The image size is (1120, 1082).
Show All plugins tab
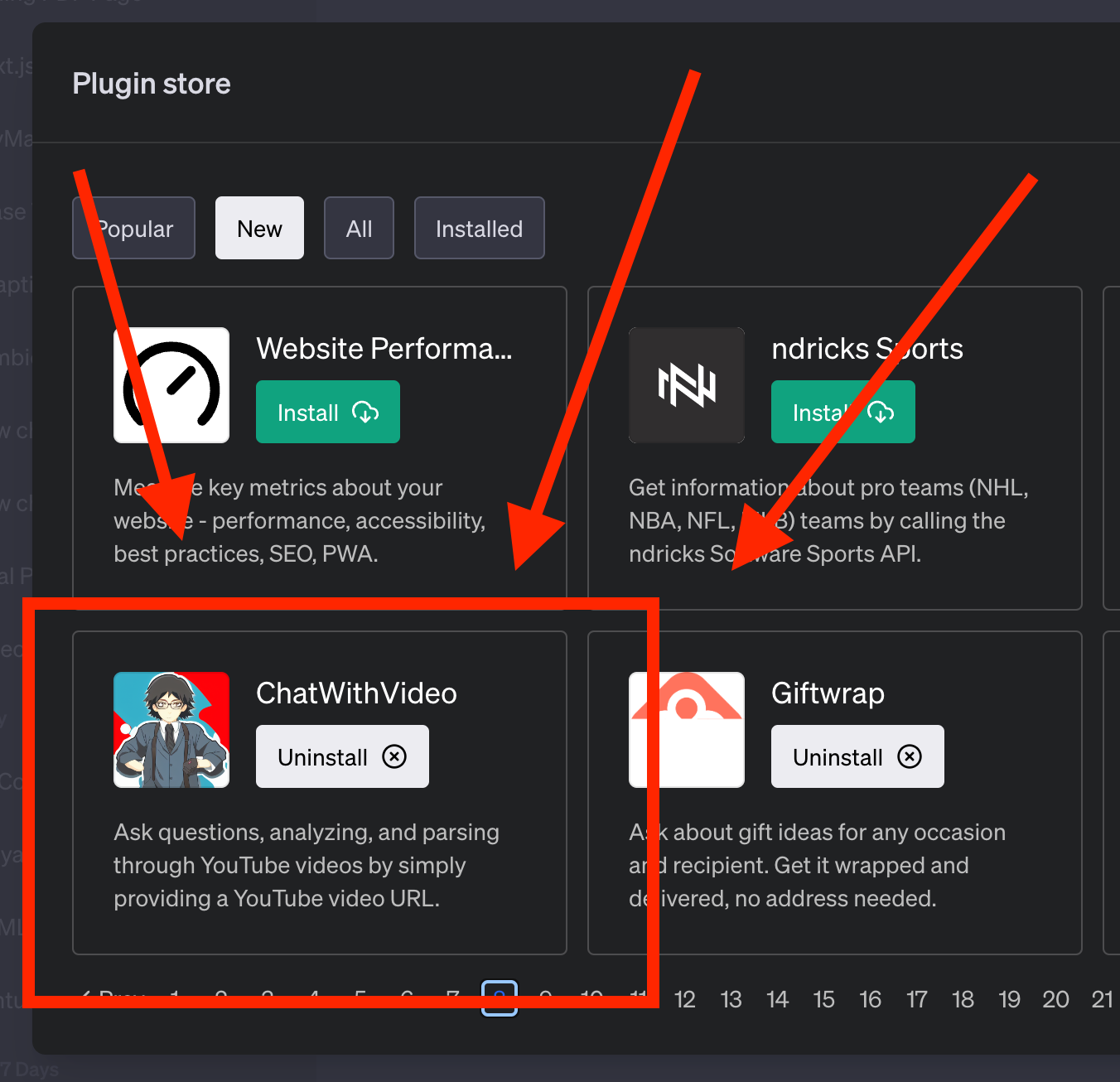tap(359, 228)
